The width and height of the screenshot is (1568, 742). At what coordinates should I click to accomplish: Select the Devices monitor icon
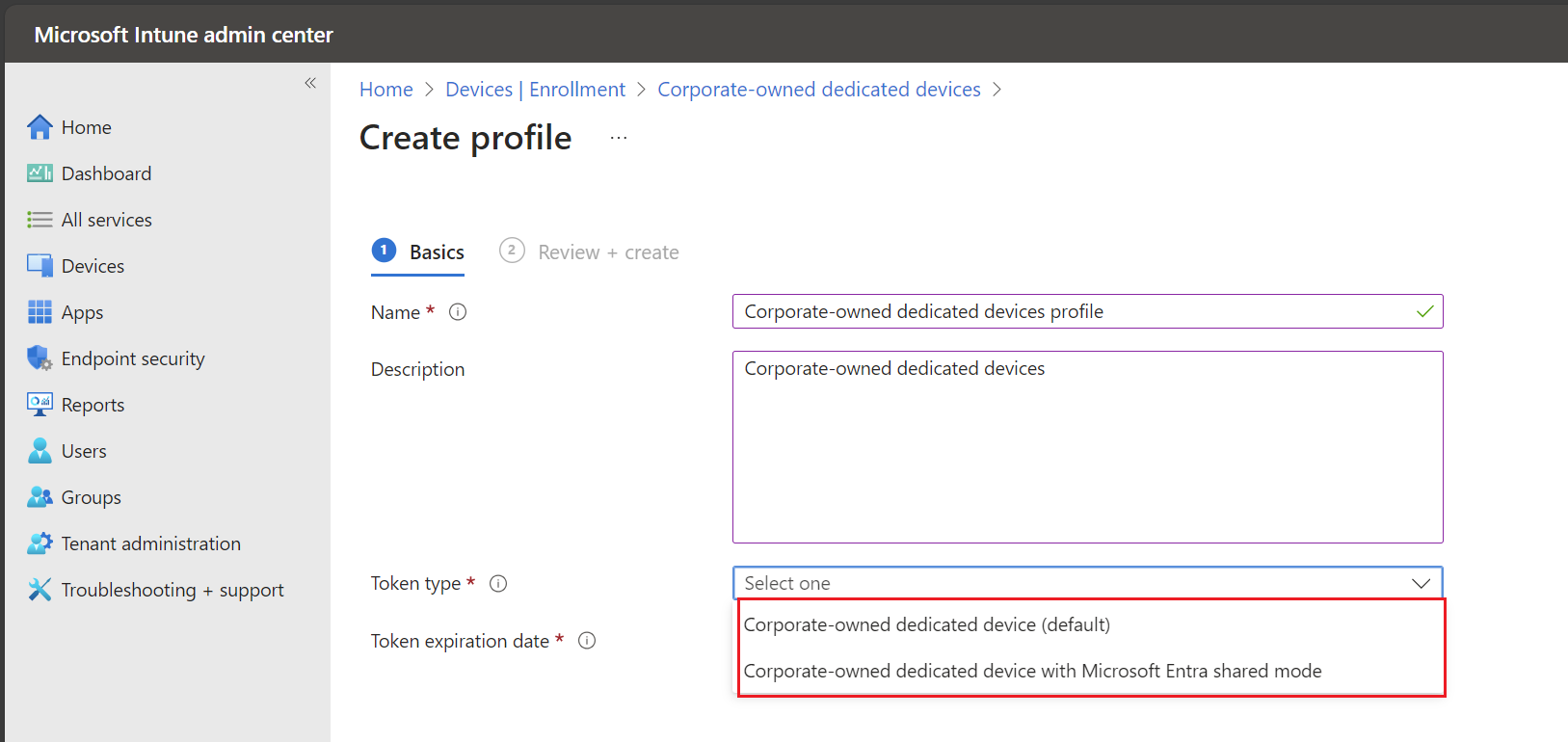pyautogui.click(x=40, y=266)
